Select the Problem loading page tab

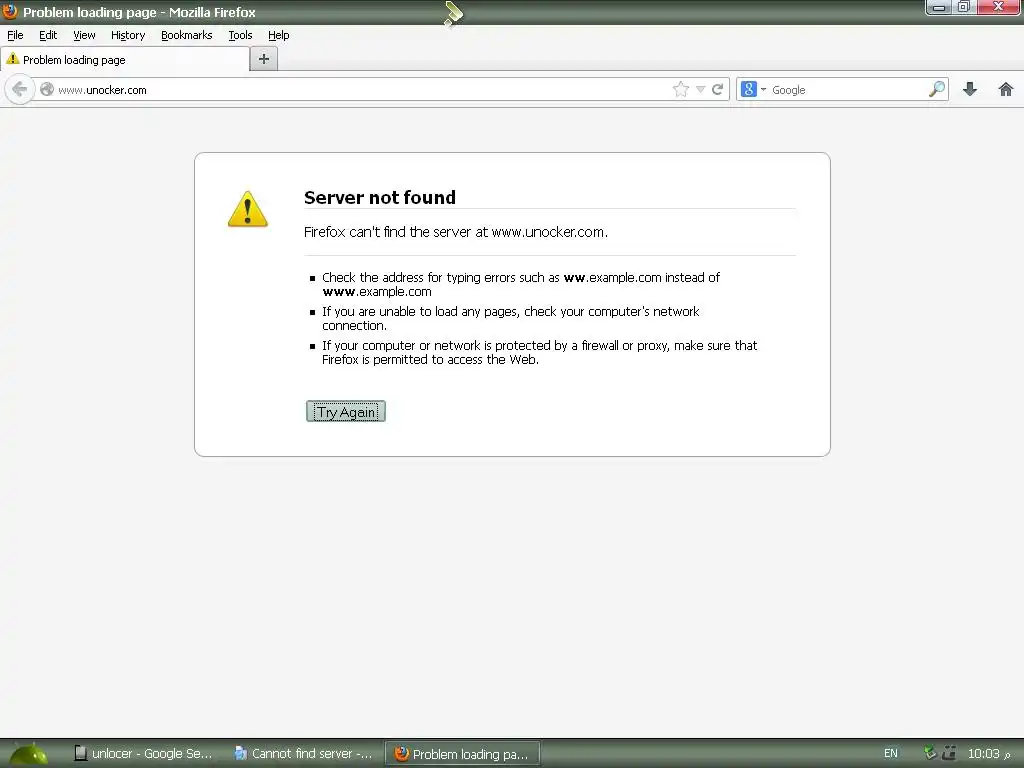[125, 59]
